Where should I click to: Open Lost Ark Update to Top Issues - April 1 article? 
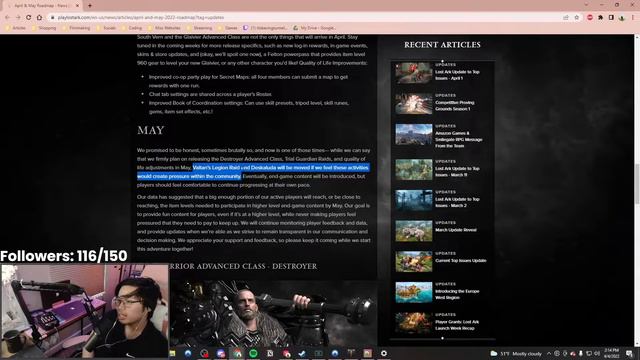pyautogui.click(x=457, y=75)
